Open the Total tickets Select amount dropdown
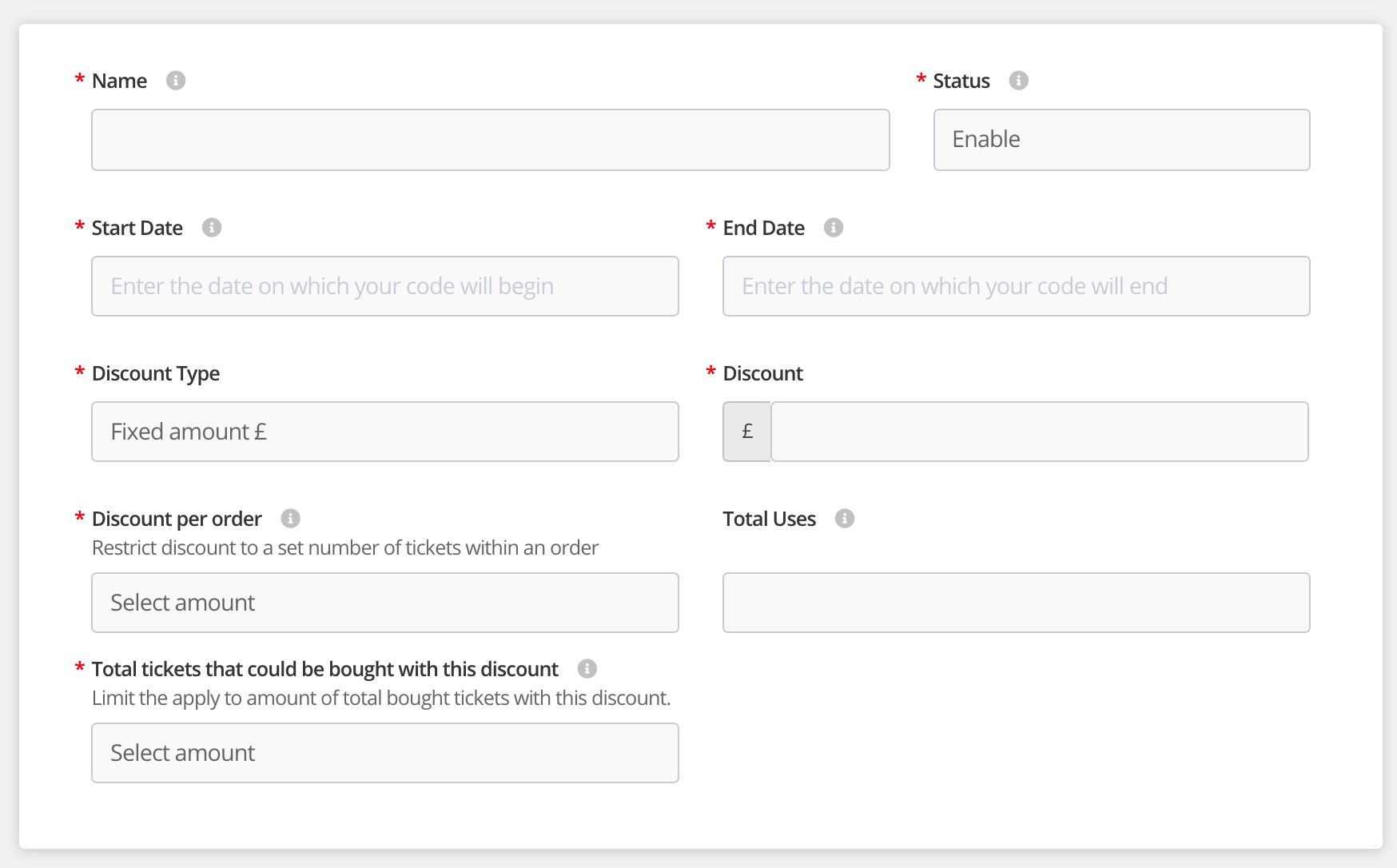Image resolution: width=1397 pixels, height=868 pixels. tap(384, 753)
